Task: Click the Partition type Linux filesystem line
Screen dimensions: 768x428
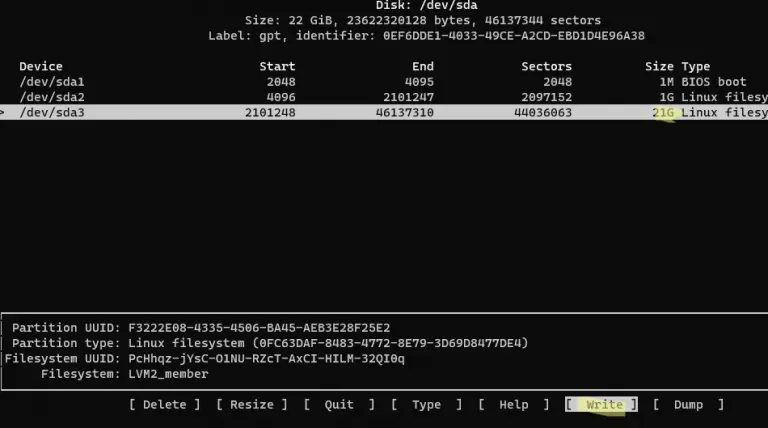Action: (x=270, y=343)
